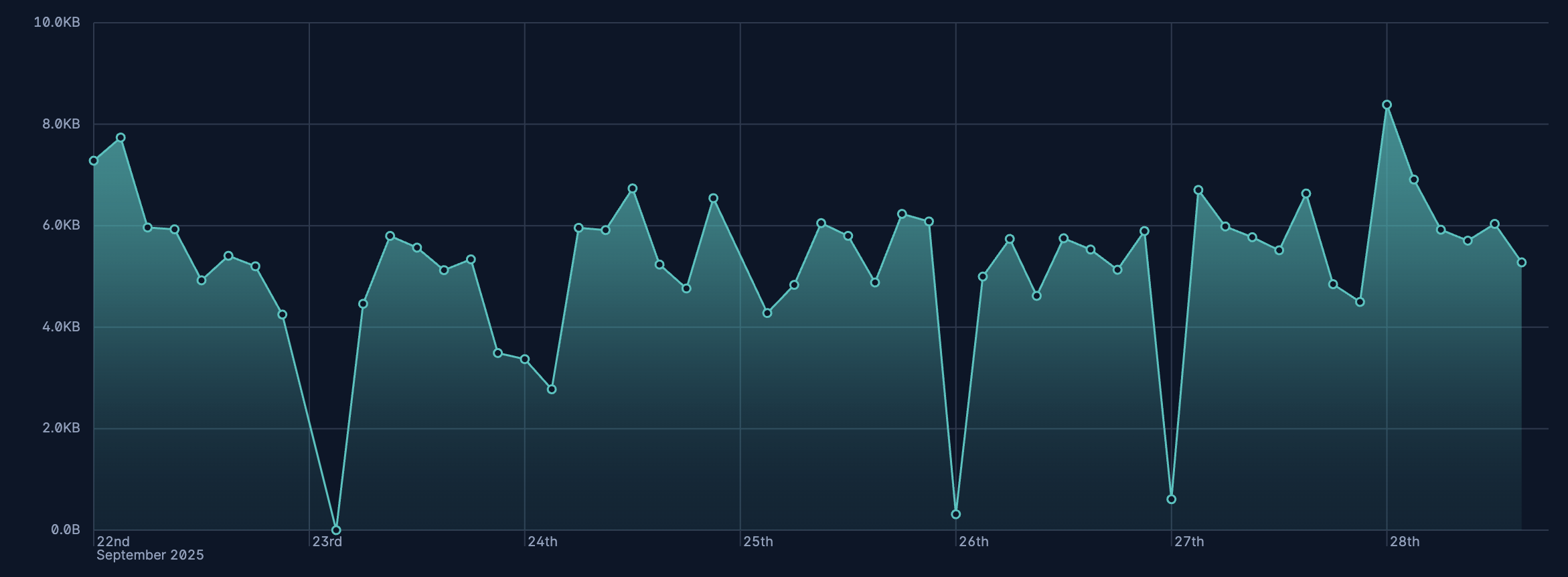
Task: Click the second data point near 7.7KB
Action: pos(121,138)
